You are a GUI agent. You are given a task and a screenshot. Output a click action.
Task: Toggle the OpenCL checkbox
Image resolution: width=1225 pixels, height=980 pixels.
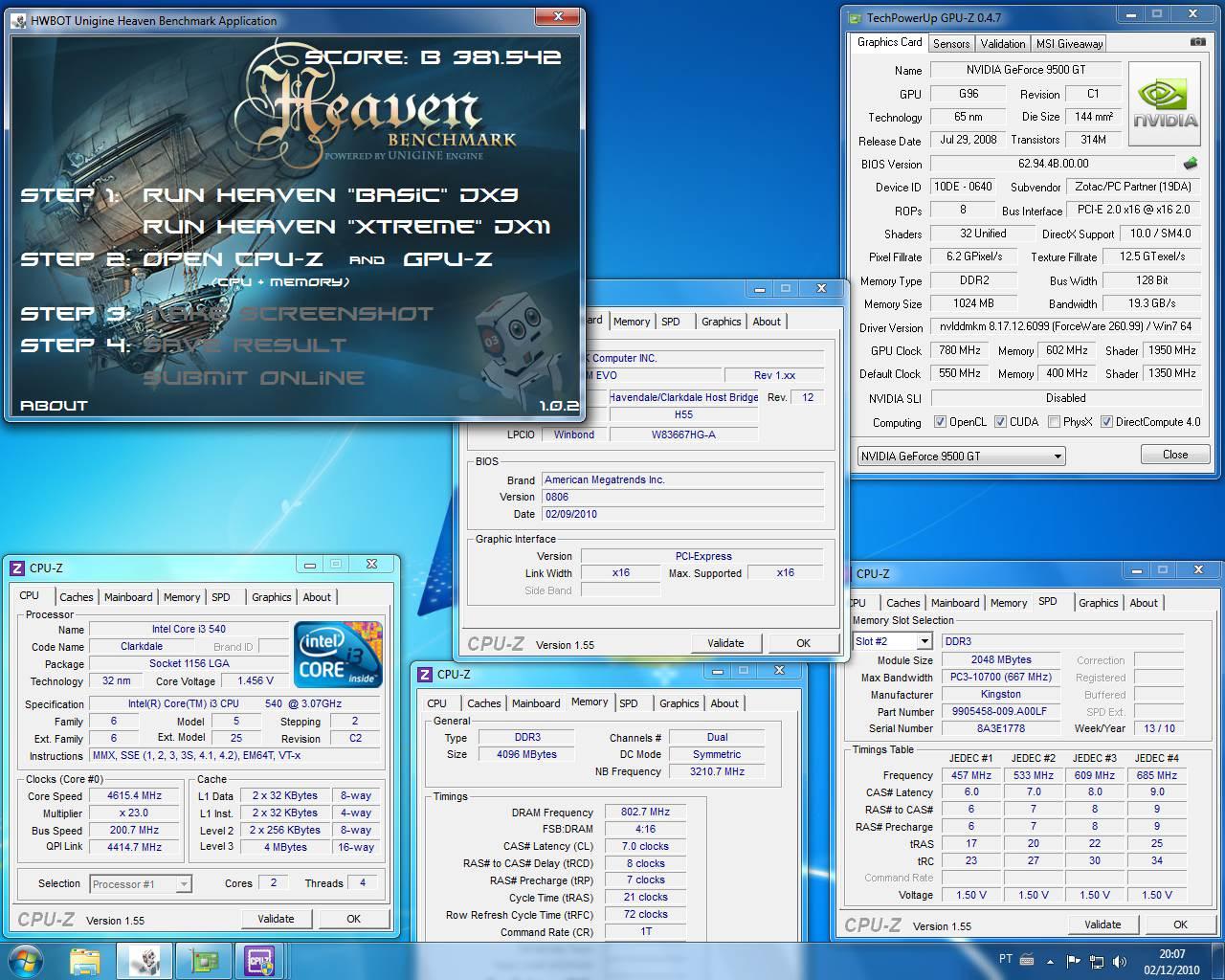[940, 422]
